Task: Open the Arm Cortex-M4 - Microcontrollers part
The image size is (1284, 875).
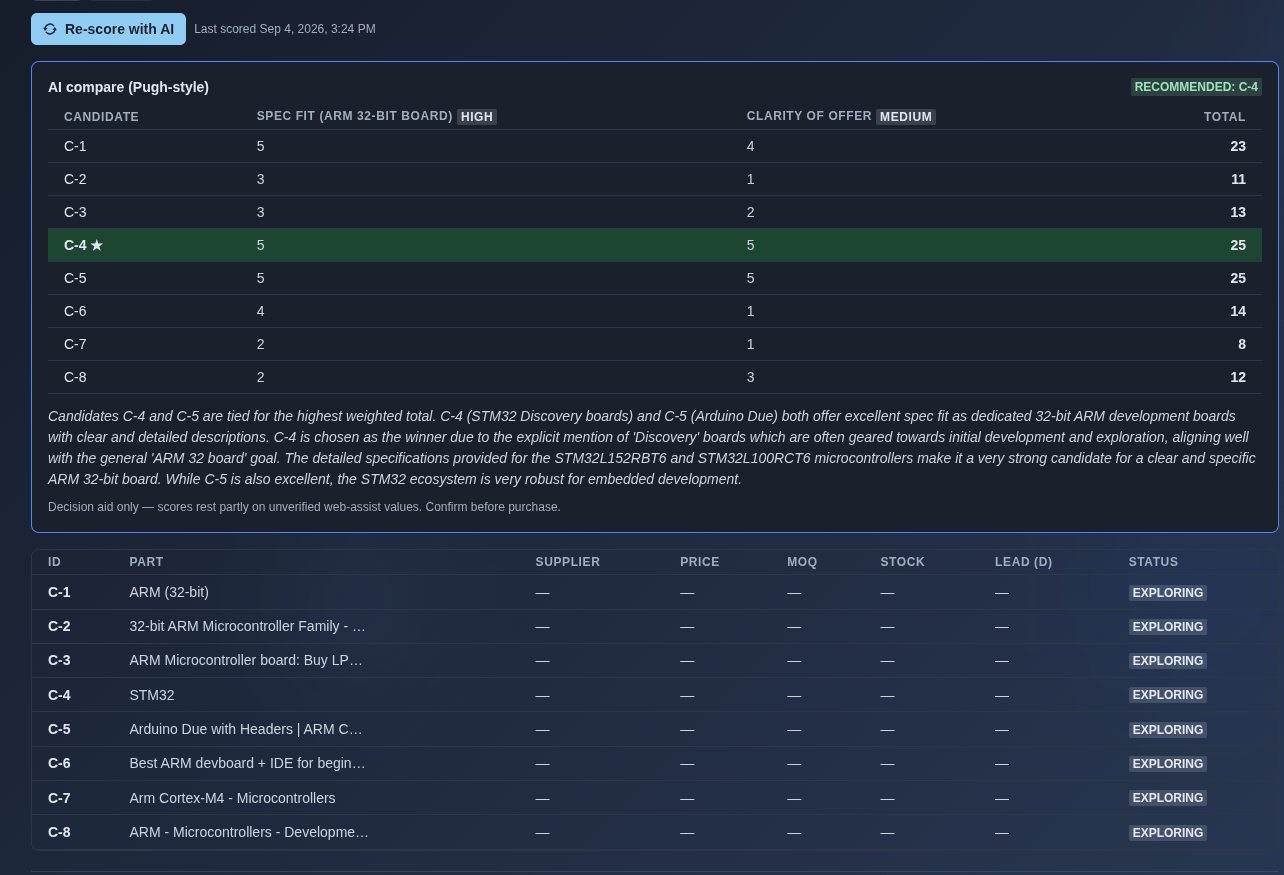Action: click(232, 798)
